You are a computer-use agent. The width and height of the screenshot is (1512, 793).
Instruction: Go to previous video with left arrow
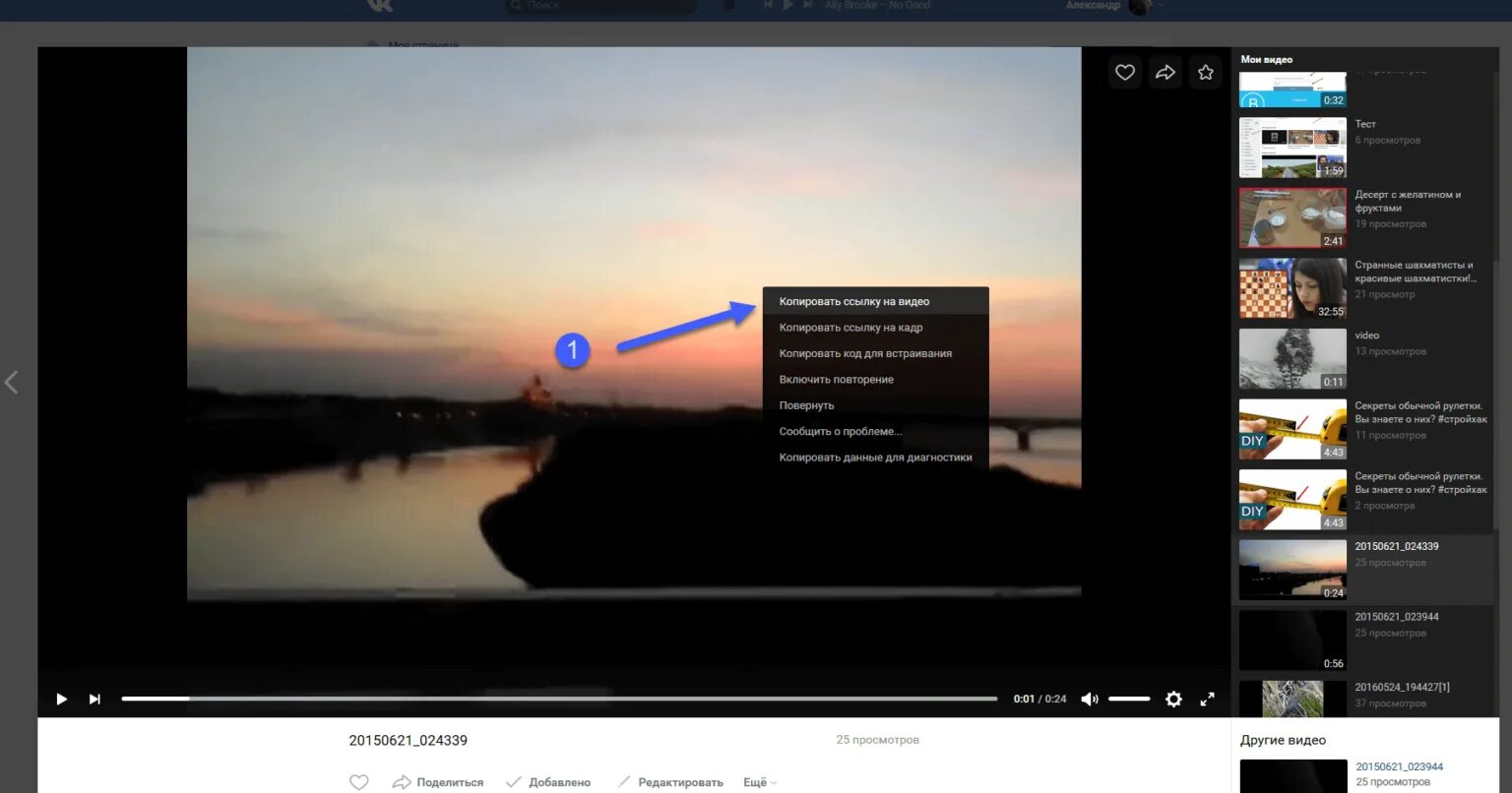pos(12,382)
